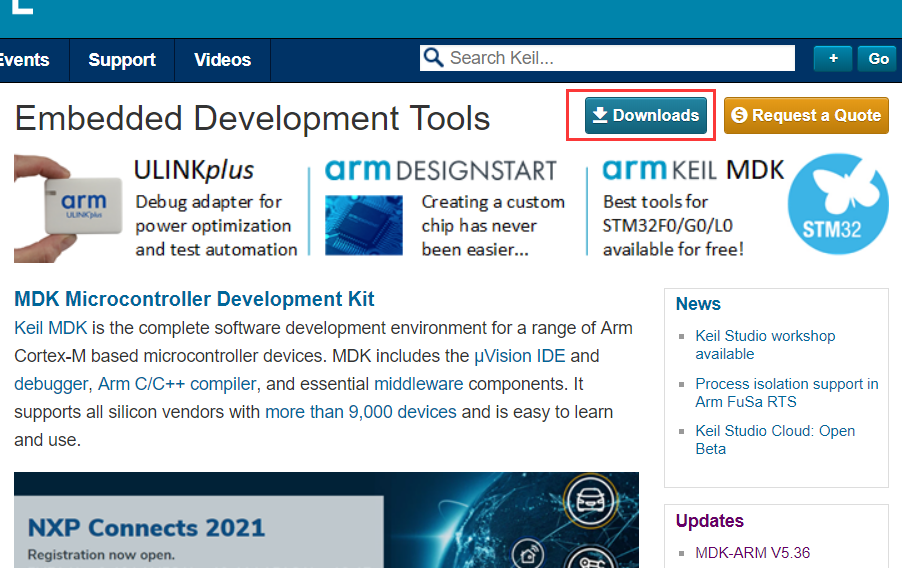The image size is (902, 568).
Task: Open the Events menu
Action: 24,60
